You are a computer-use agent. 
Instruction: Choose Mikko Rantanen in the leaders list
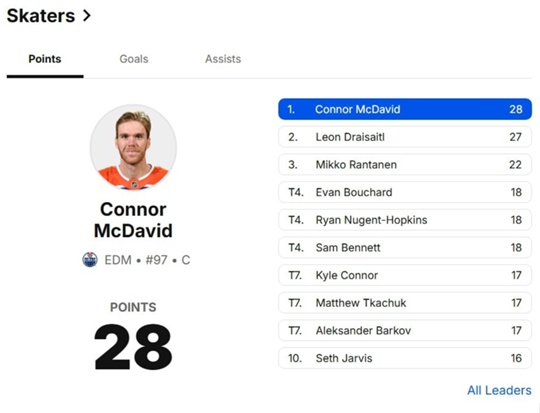(x=405, y=164)
